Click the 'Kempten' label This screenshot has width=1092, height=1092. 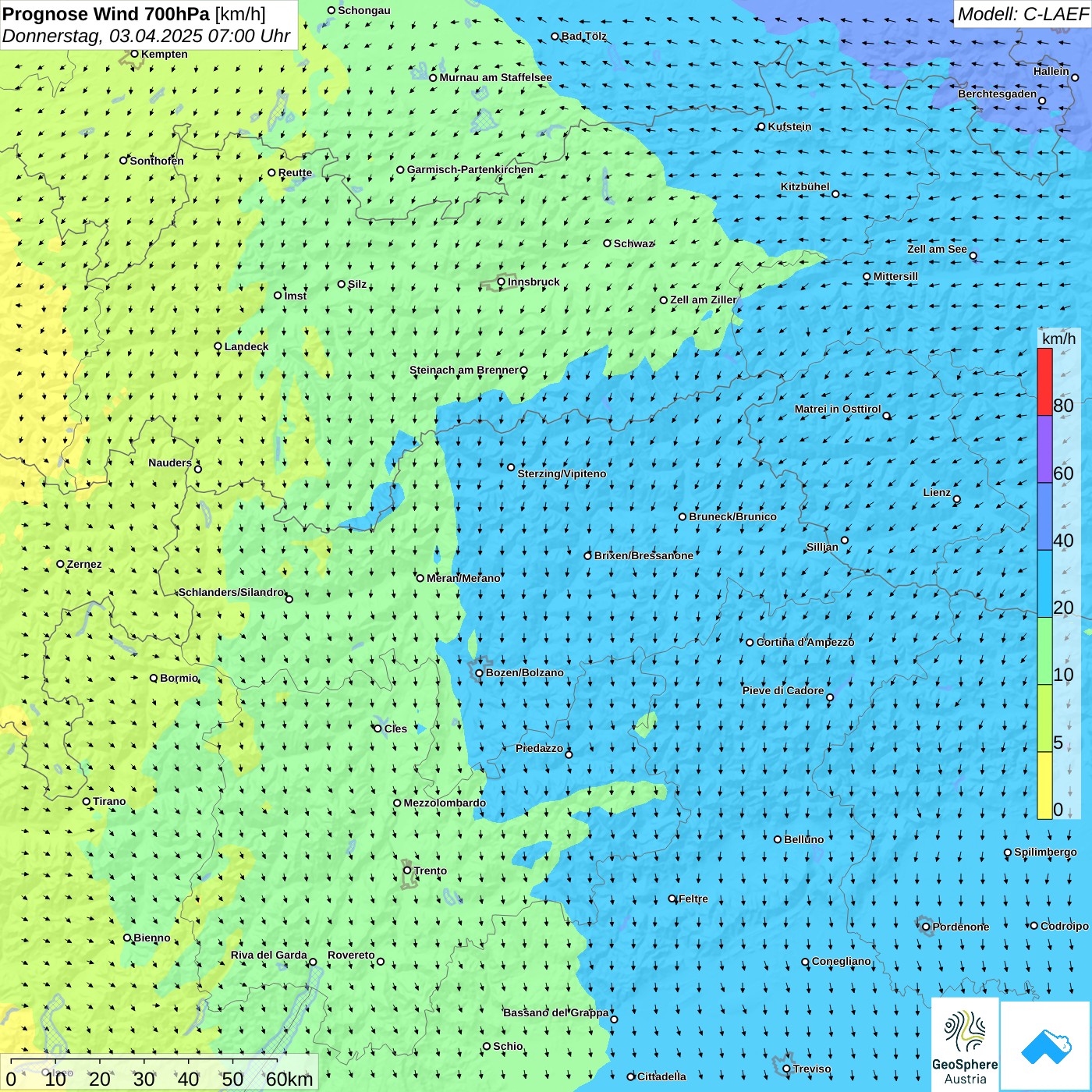tap(165, 54)
